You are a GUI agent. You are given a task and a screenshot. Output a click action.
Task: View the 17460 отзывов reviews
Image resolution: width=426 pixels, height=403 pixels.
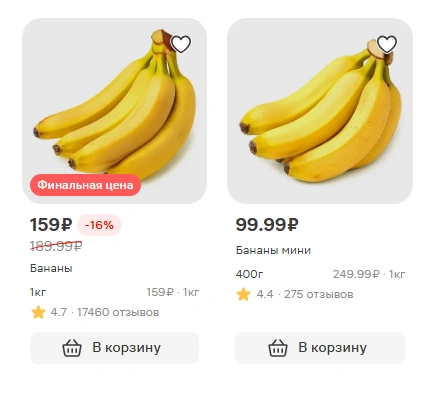coord(118,312)
